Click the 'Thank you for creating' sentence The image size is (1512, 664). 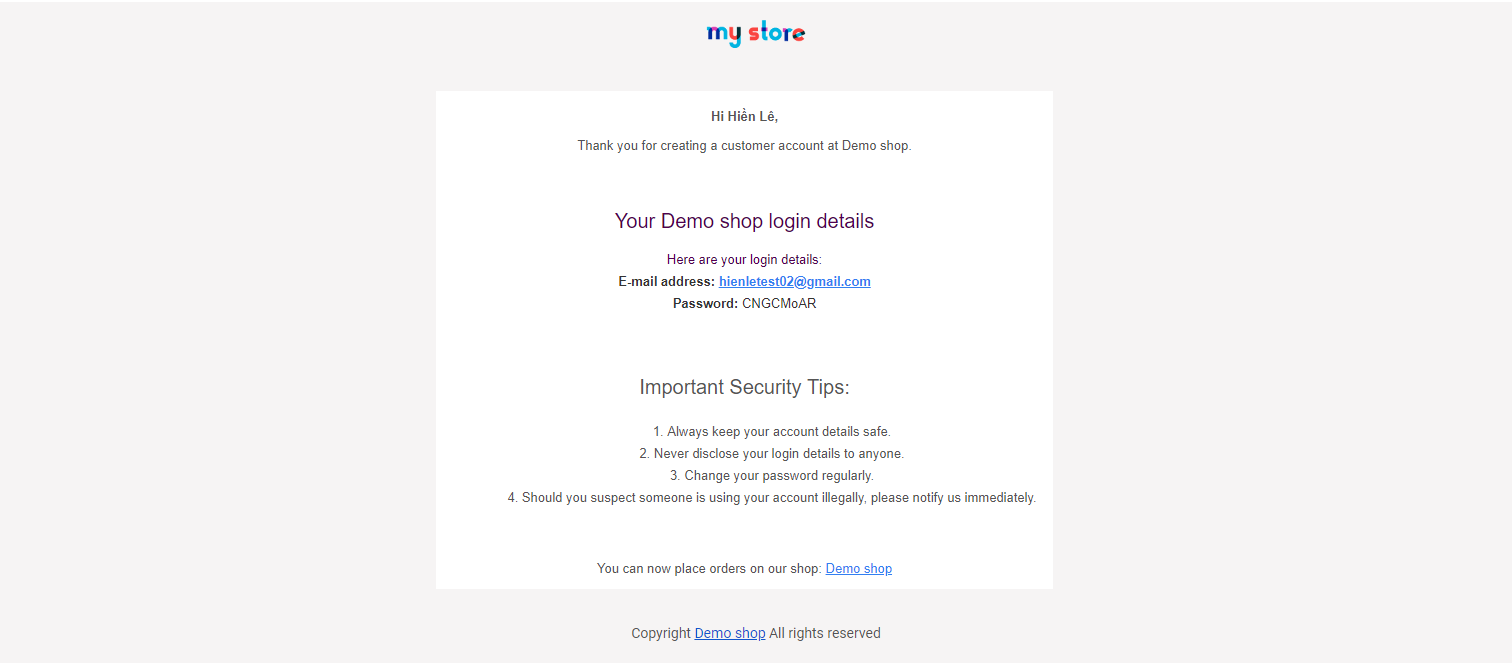click(x=700, y=146)
